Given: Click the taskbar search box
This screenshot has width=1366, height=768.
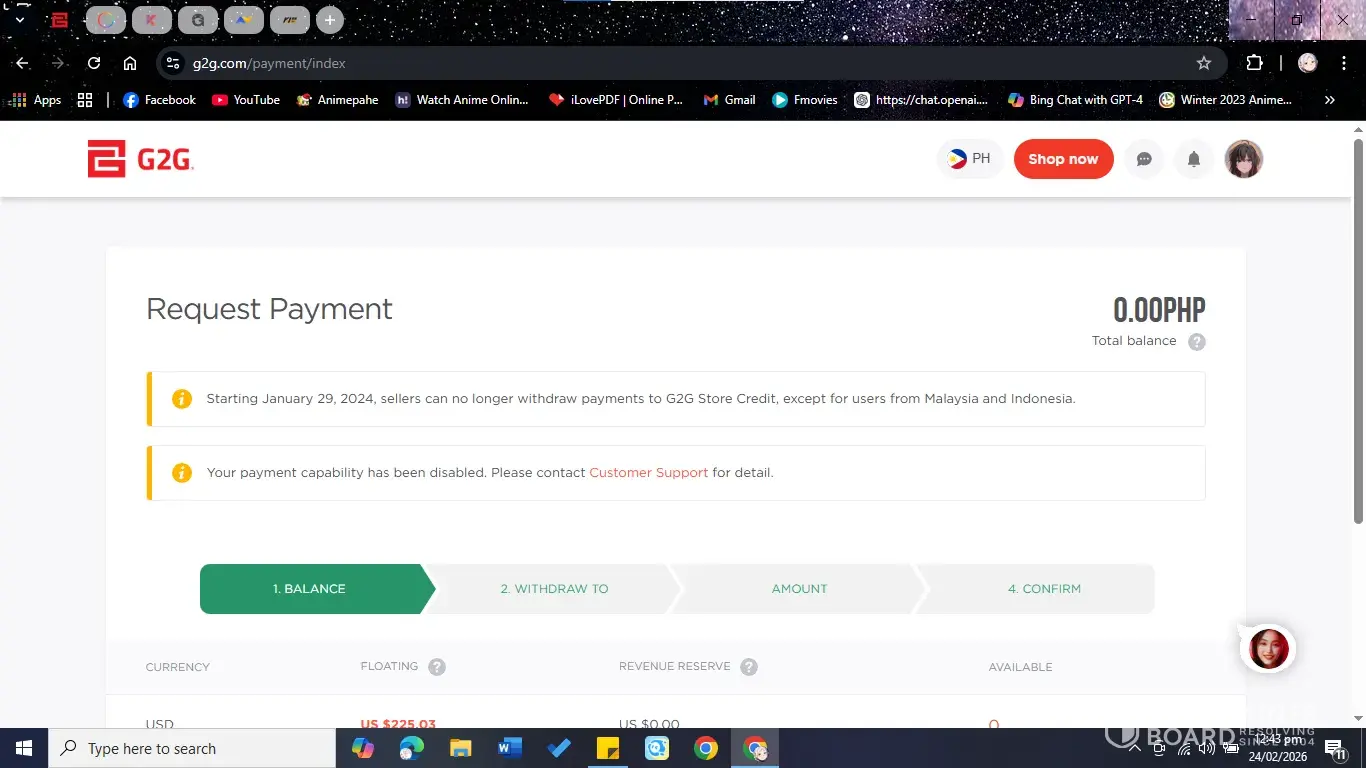Looking at the screenshot, I should pos(192,748).
